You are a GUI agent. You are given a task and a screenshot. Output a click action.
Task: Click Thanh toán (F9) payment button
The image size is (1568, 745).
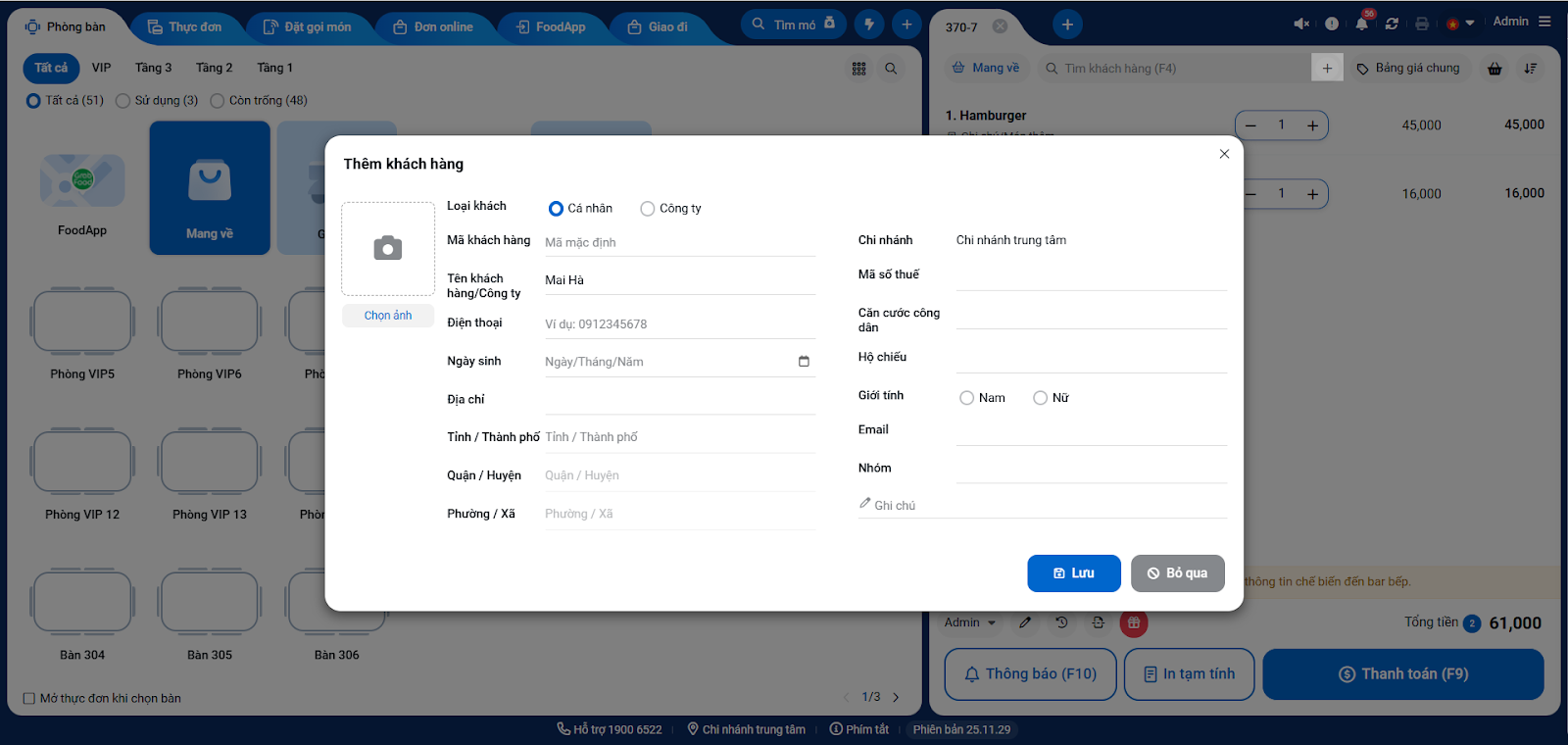pyautogui.click(x=1403, y=674)
